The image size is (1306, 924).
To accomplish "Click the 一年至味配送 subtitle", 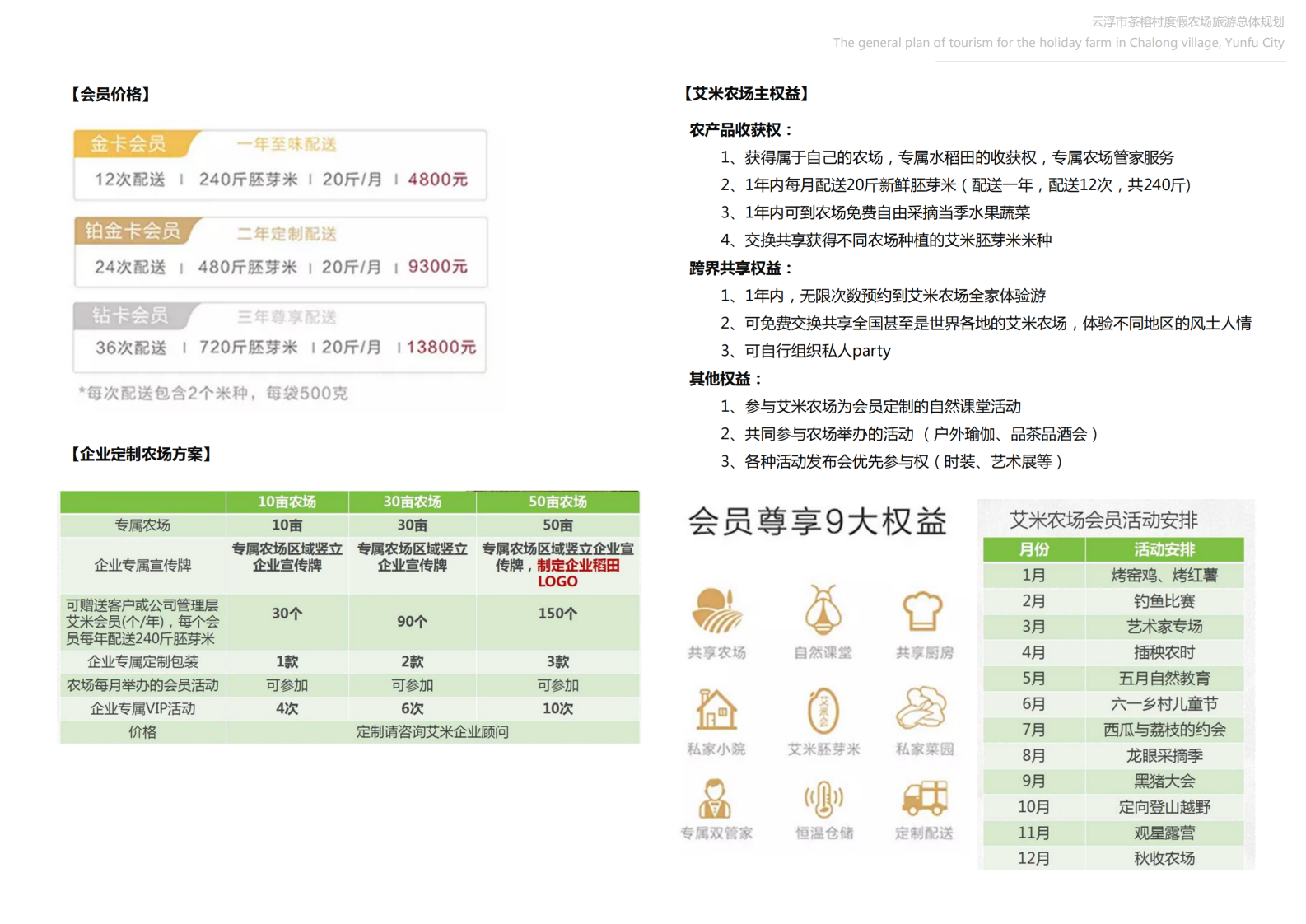I will coord(287,145).
